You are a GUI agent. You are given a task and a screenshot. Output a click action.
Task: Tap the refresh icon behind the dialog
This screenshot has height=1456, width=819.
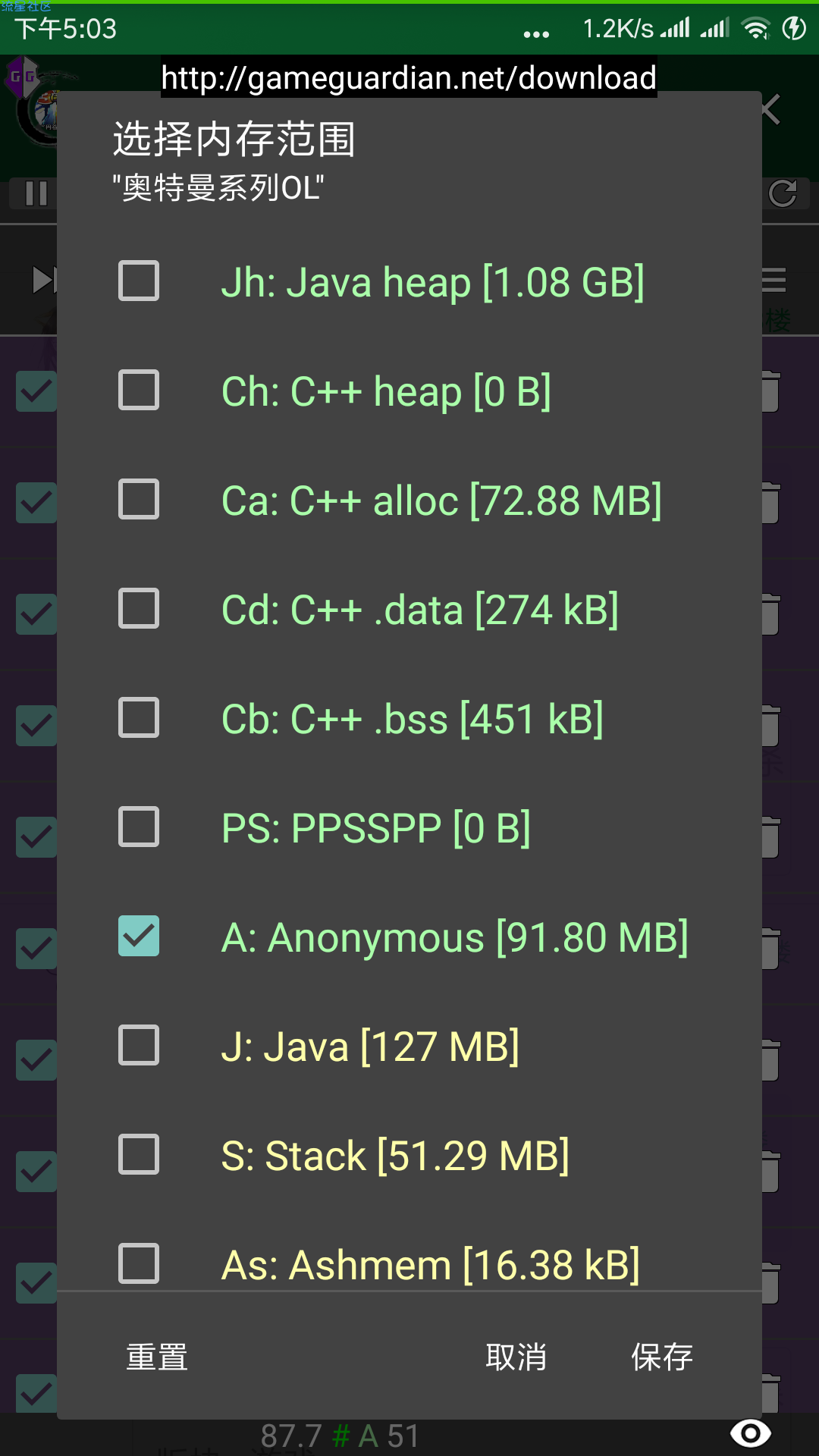783,193
